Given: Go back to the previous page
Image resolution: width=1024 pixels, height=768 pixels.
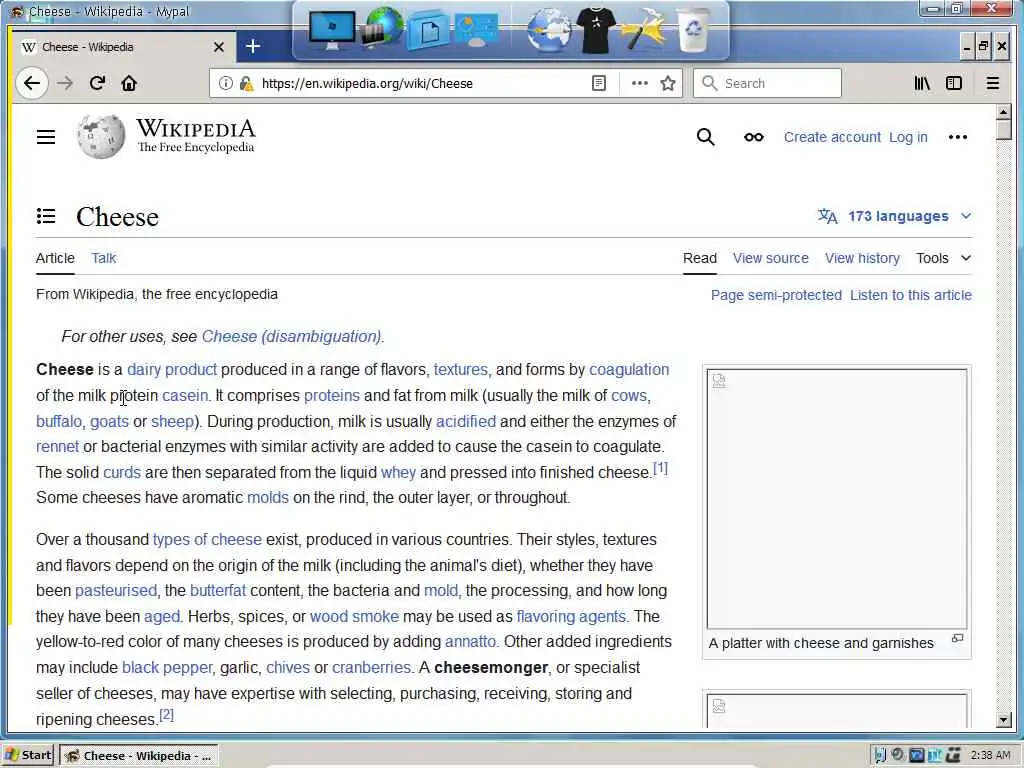Looking at the screenshot, I should (31, 83).
